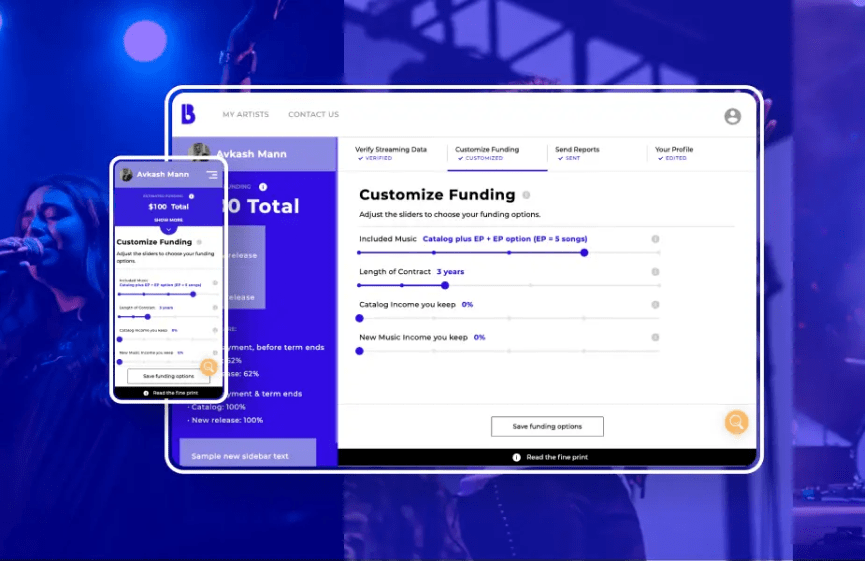Click the desktop Save funding options button

(547, 426)
